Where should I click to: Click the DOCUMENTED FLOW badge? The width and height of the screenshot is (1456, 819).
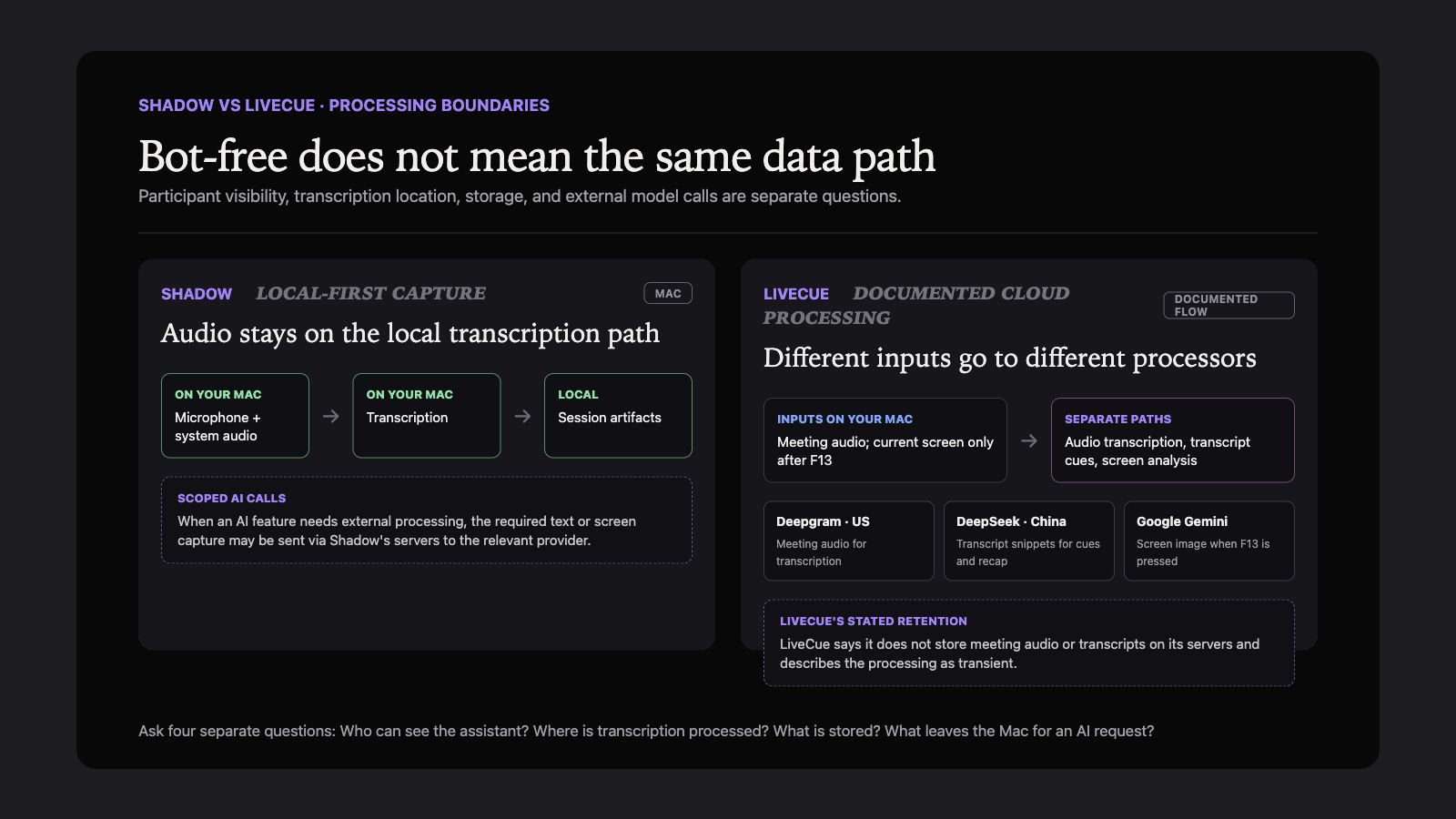[1228, 305]
